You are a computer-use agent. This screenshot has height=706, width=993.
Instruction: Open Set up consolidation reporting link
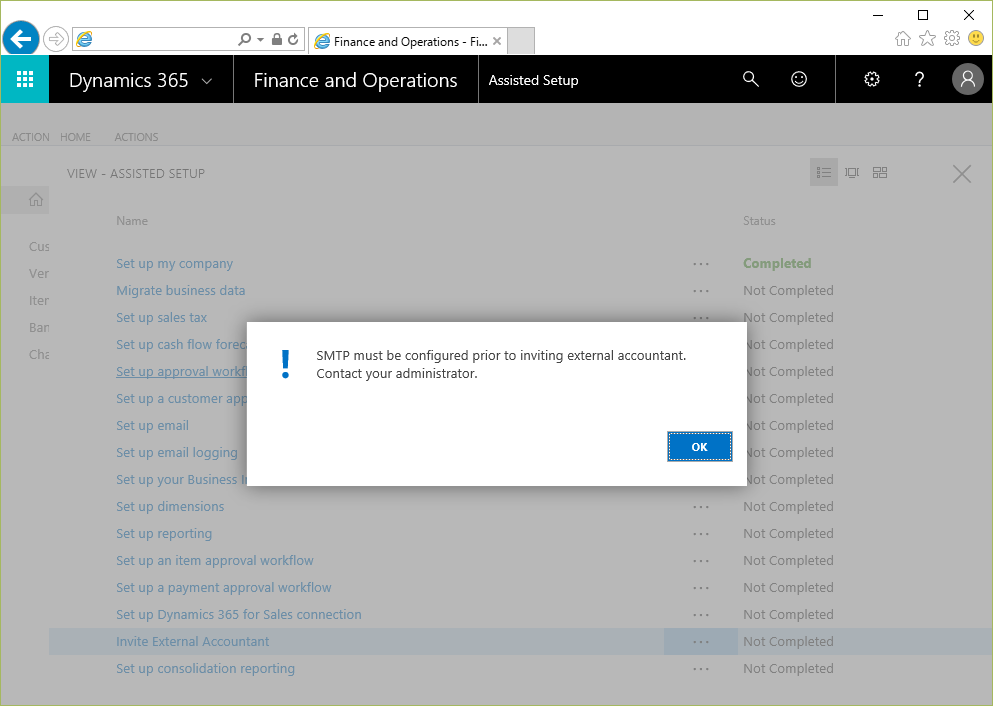[205, 669]
